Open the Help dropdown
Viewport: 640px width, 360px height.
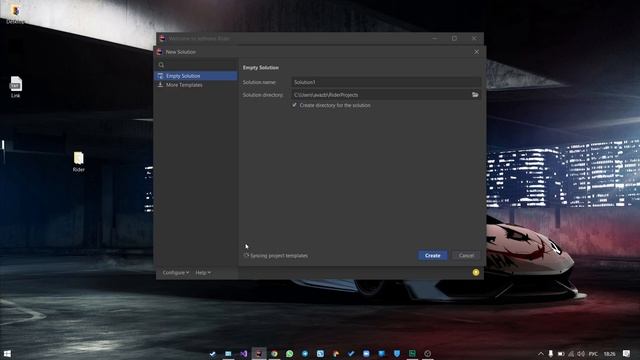pos(203,272)
